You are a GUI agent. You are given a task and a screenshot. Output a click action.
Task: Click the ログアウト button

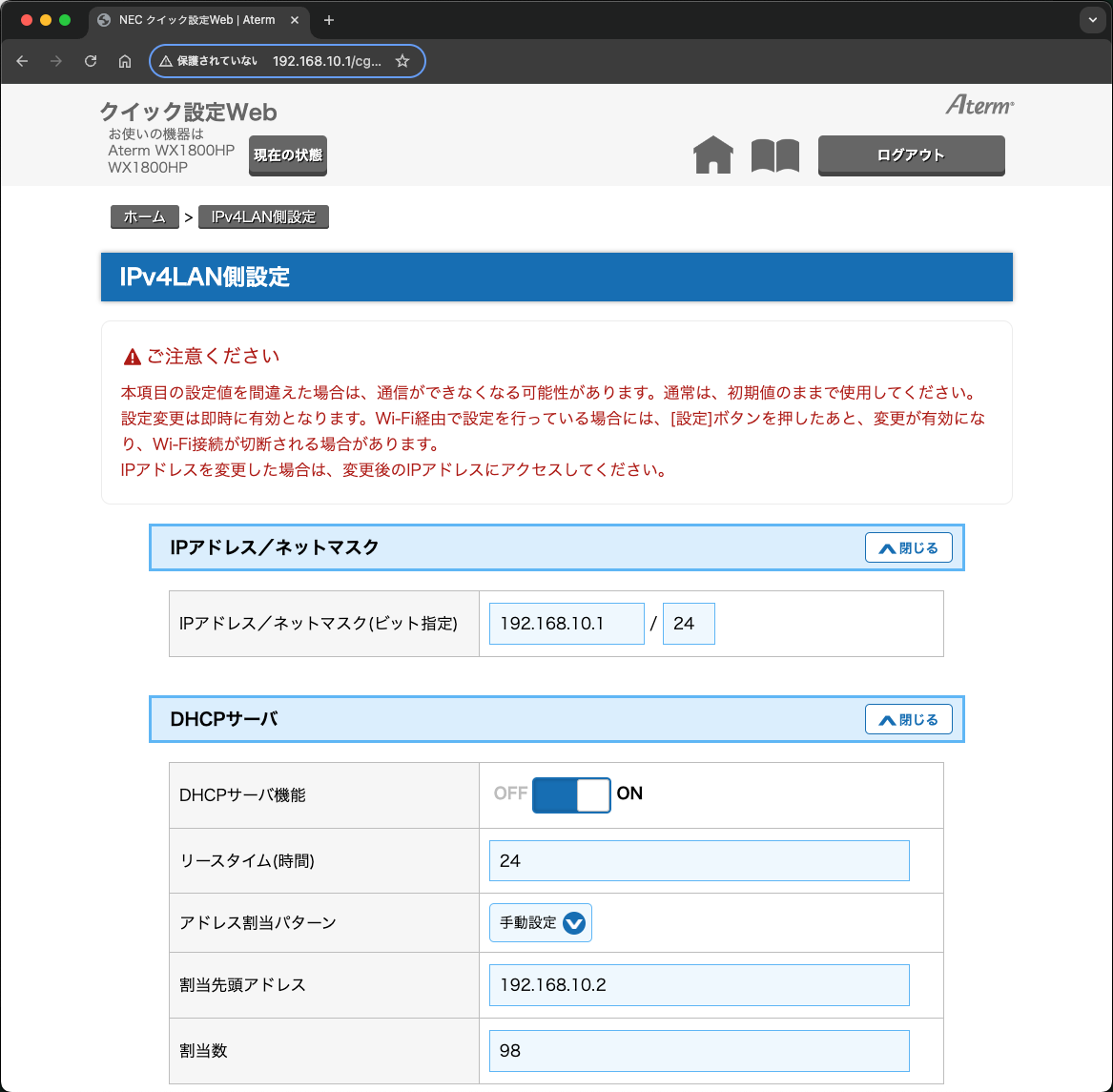(912, 155)
